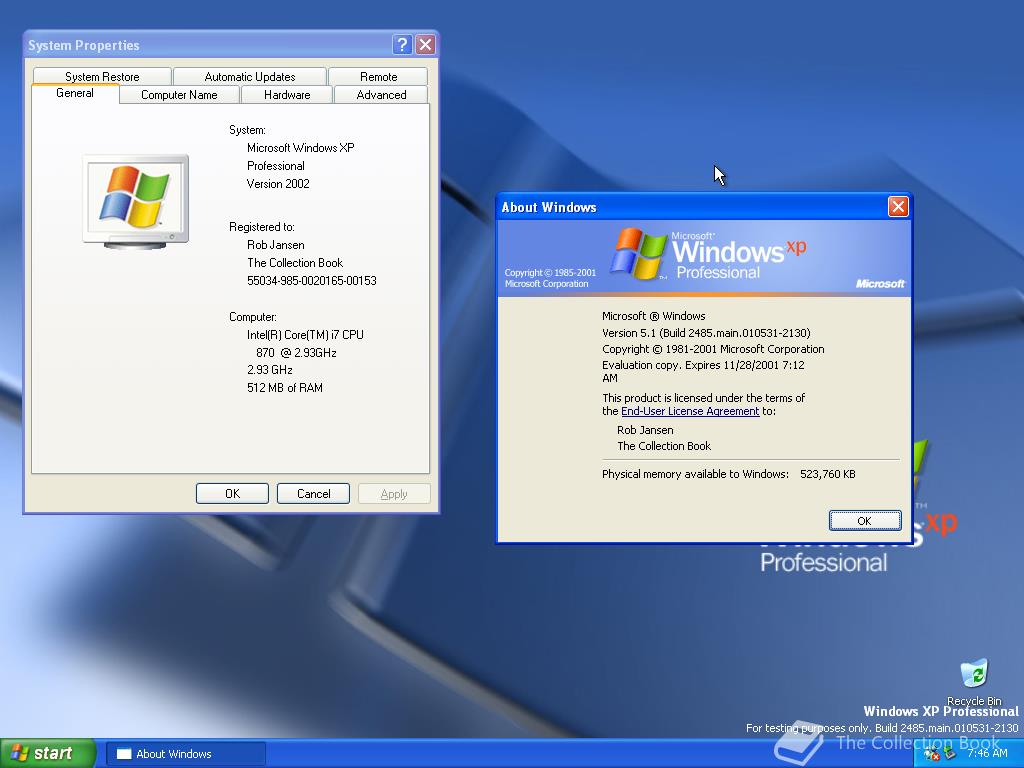This screenshot has width=1024, height=768.
Task: Close the System Properties window
Action: tap(426, 44)
